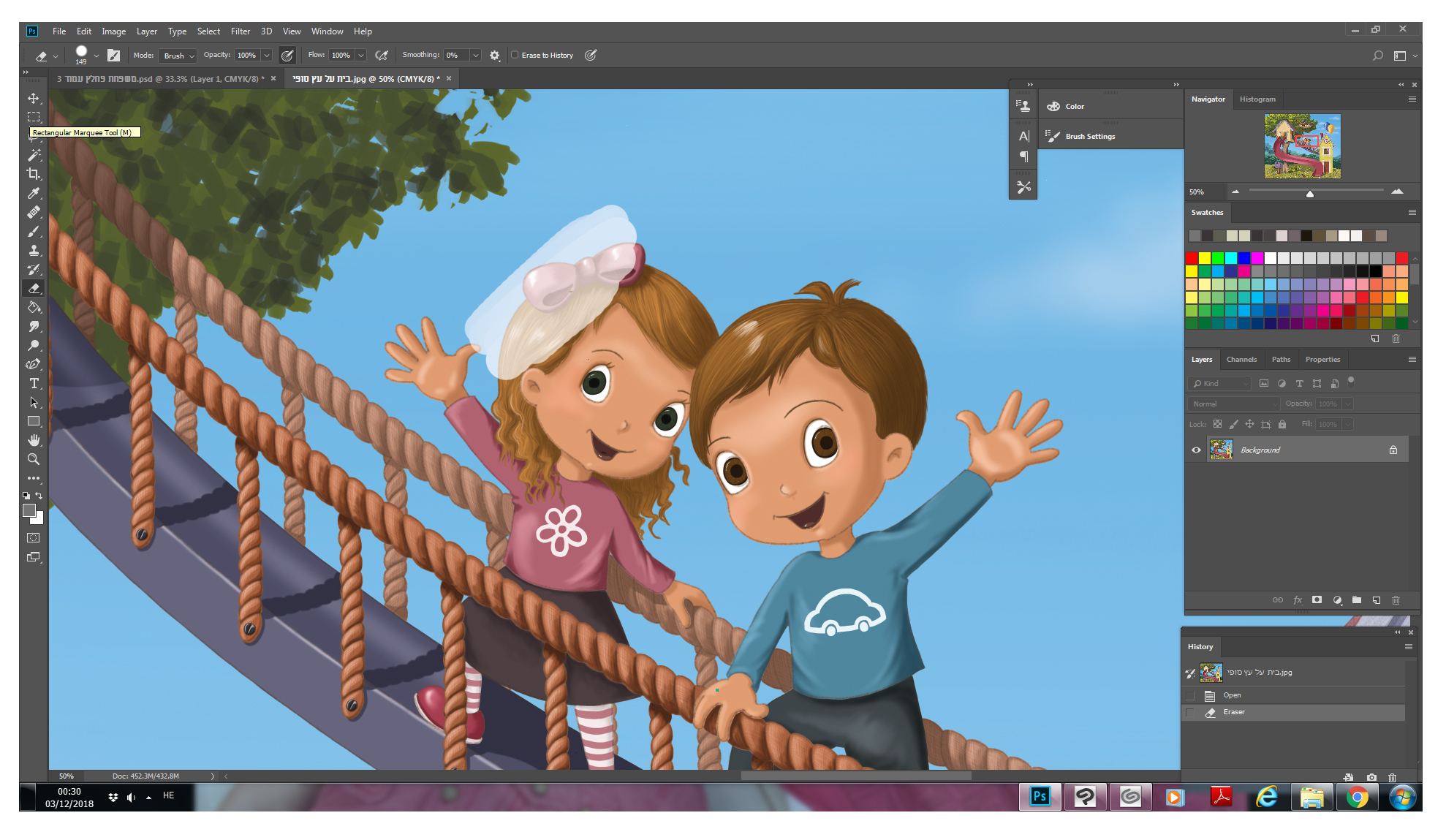Expand the Flow value dropdown arrow
Viewport: 1446px width, 840px height.
click(361, 56)
